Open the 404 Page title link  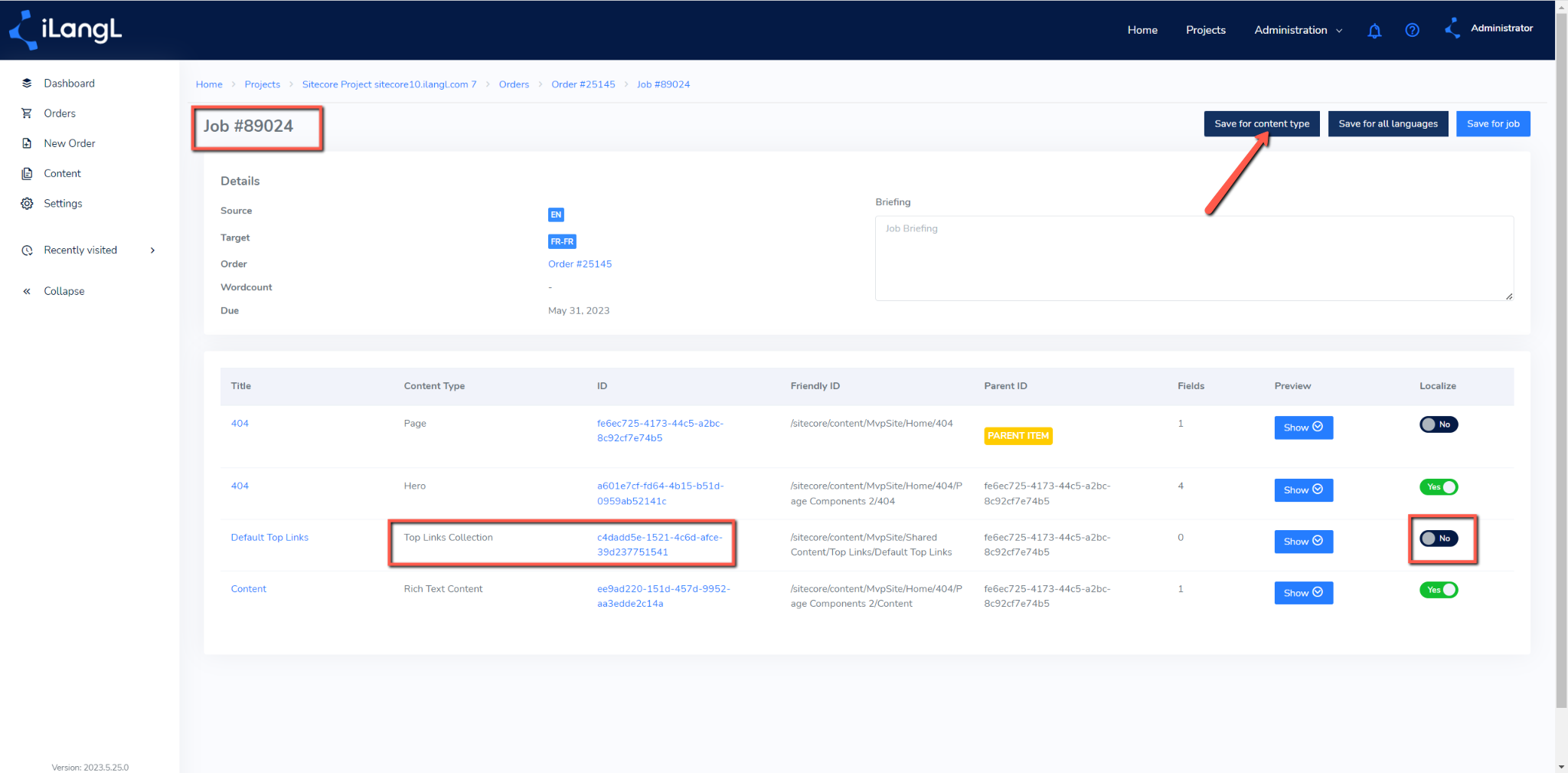tap(240, 424)
